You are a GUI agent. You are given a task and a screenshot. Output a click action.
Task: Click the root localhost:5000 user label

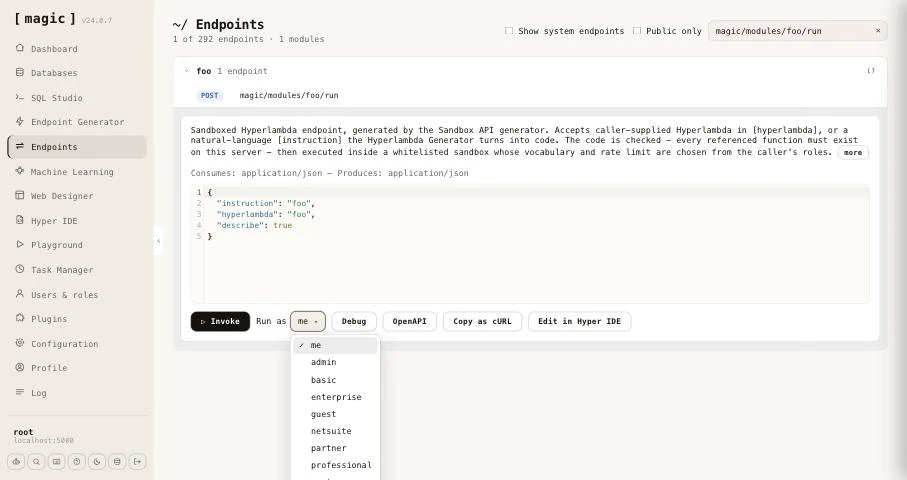43,435
